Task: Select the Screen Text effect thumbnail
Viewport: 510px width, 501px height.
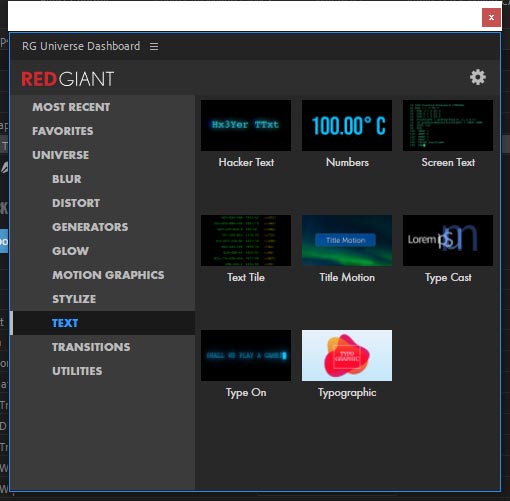Action: [448, 125]
